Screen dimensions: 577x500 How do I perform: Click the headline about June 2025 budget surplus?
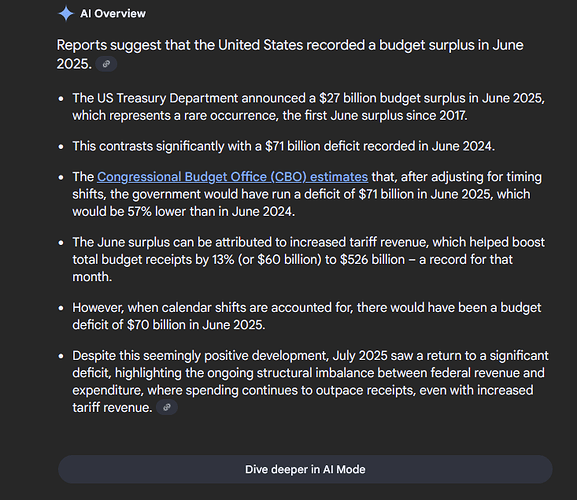point(290,54)
